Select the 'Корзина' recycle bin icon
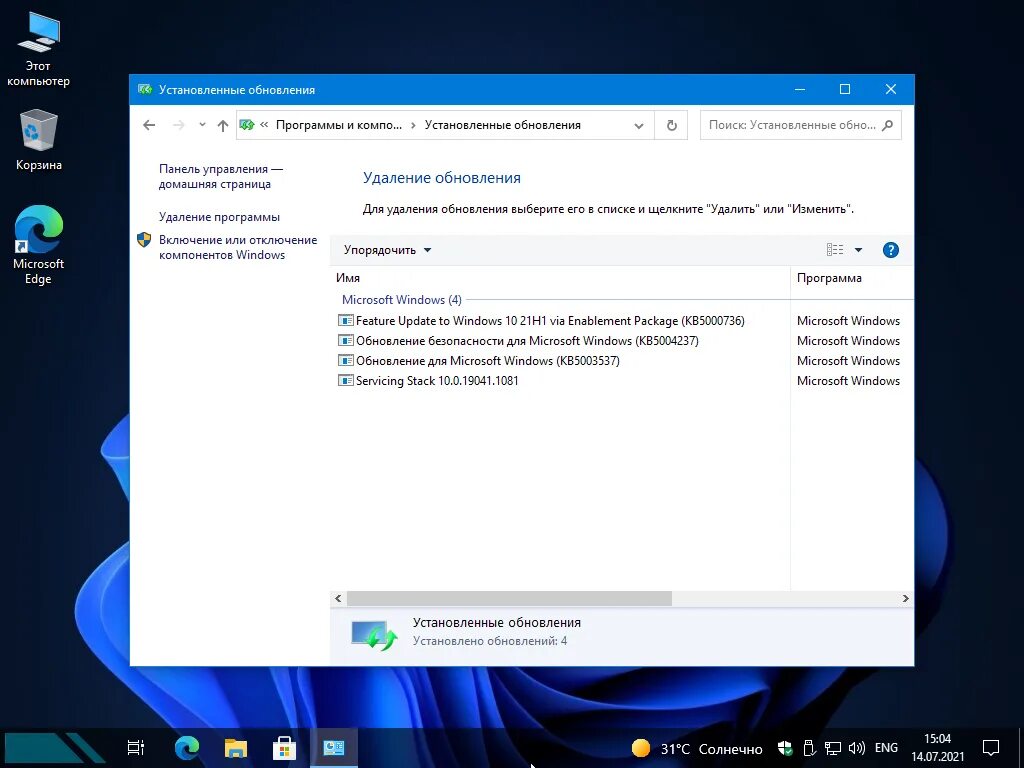The width and height of the screenshot is (1024, 768). coord(39,140)
